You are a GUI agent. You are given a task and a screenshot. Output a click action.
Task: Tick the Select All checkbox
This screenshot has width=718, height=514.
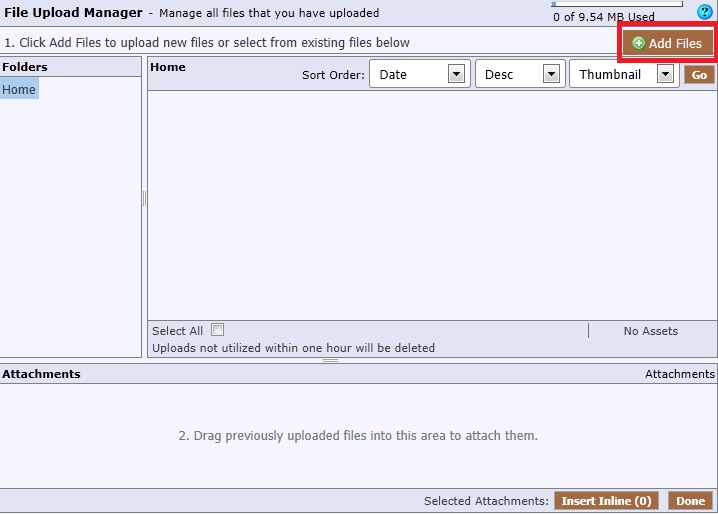pyautogui.click(x=218, y=330)
